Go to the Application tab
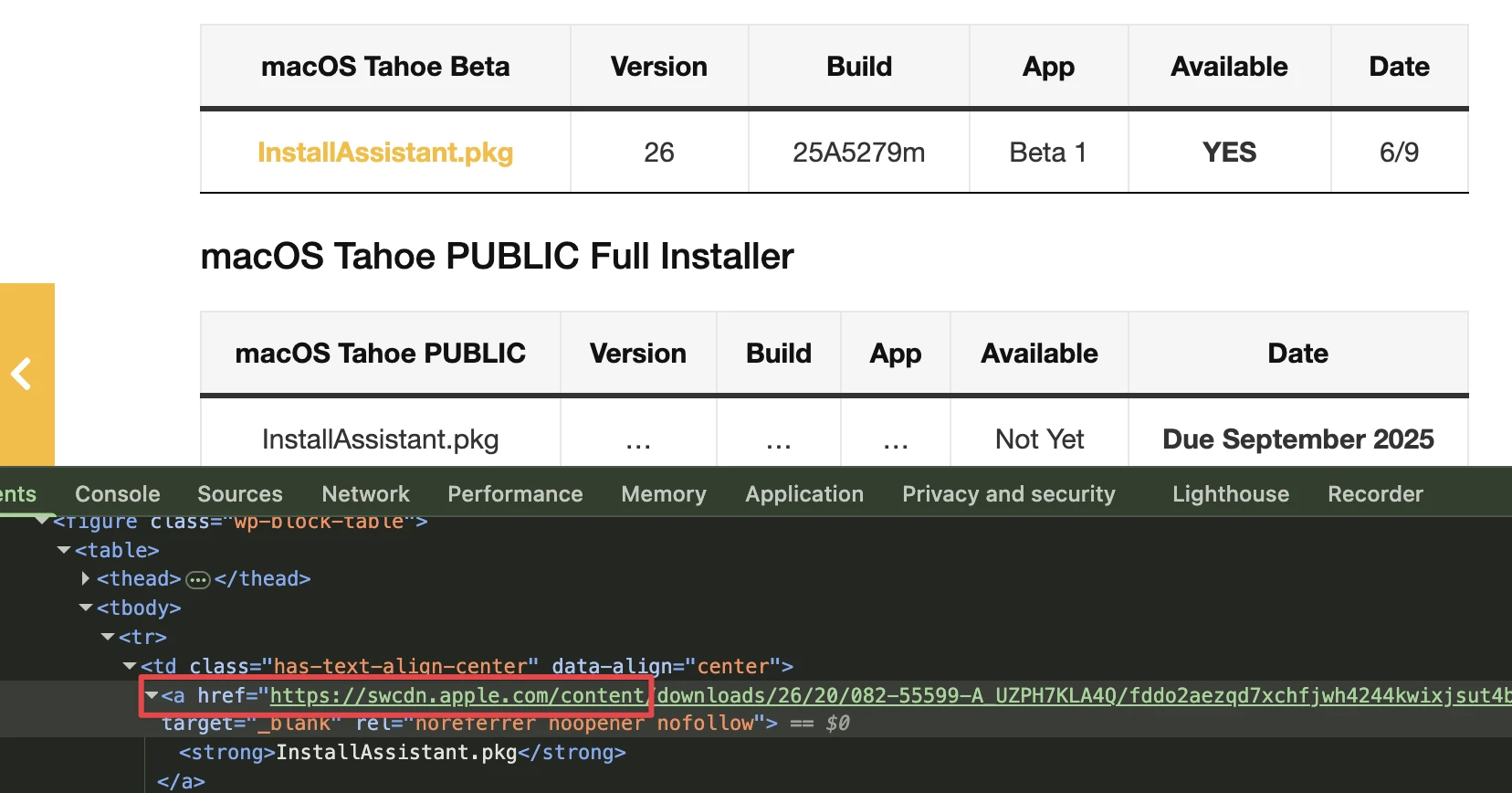Image resolution: width=1512 pixels, height=793 pixels. 804,494
